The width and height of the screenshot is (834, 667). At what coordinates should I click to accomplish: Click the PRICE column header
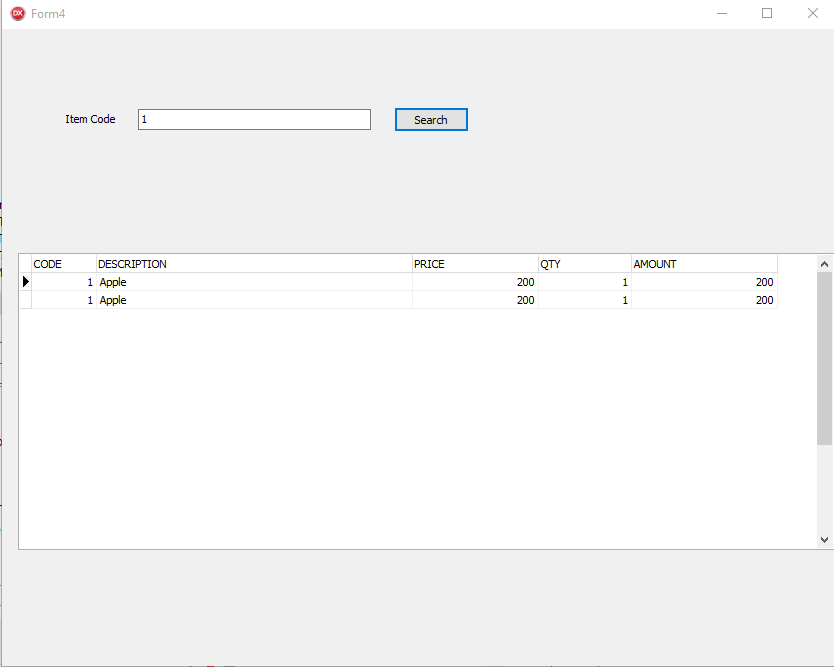tap(474, 264)
